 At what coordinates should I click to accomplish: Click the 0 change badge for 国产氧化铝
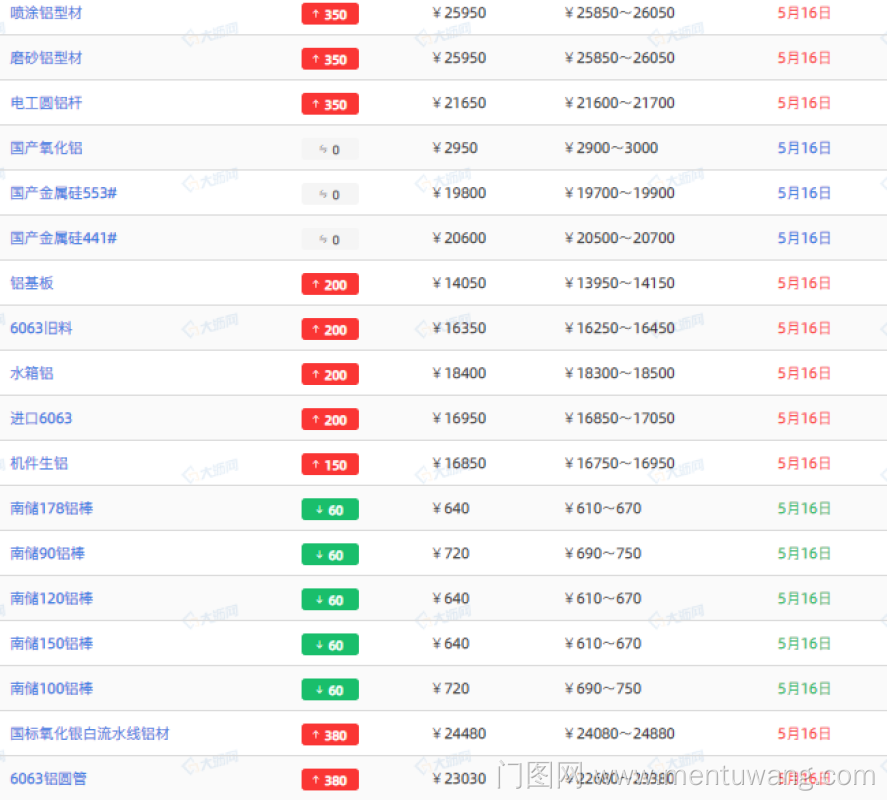coord(330,149)
